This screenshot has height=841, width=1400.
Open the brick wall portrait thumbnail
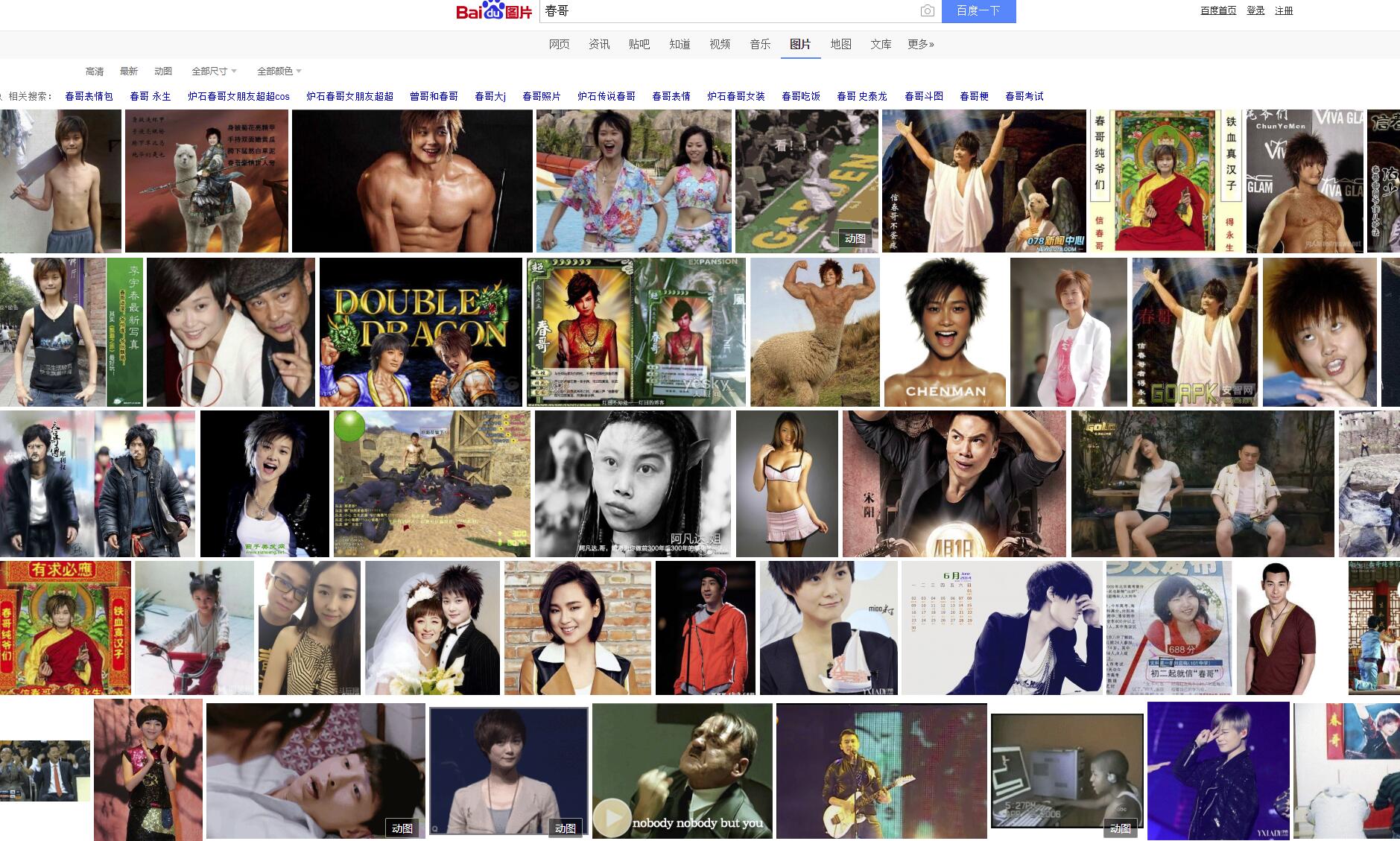(577, 628)
